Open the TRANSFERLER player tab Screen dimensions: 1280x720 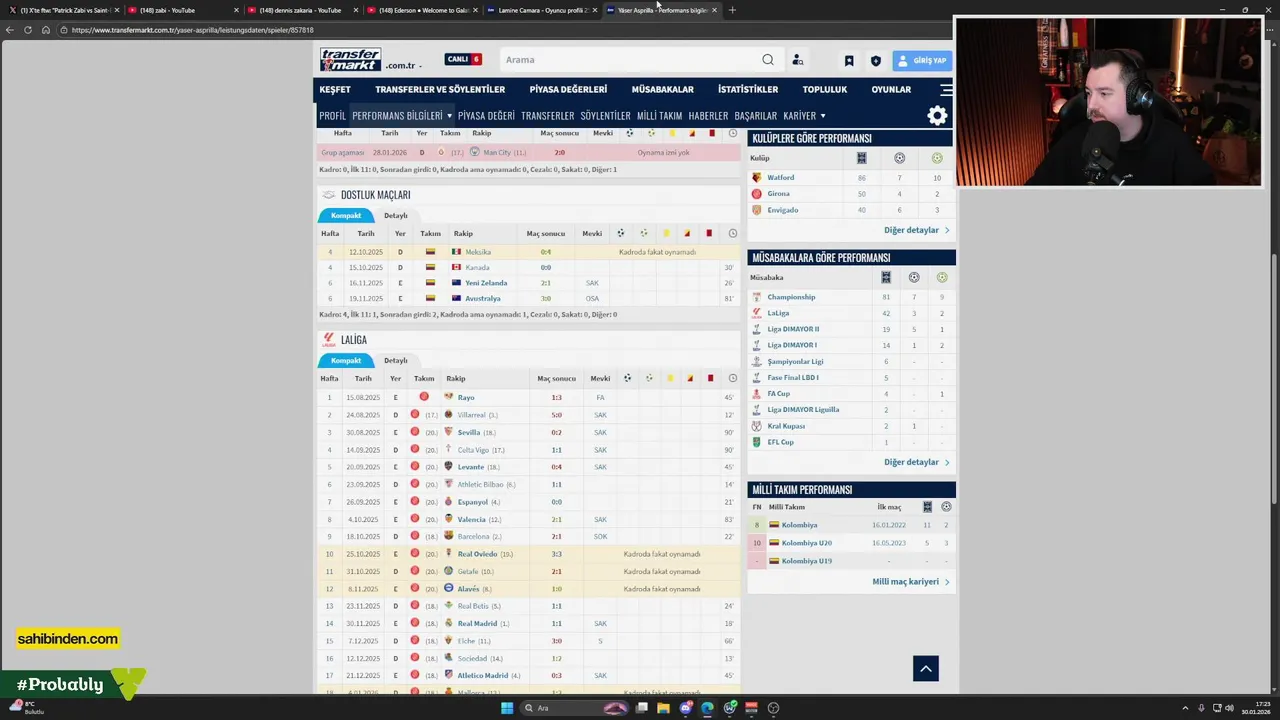point(547,116)
